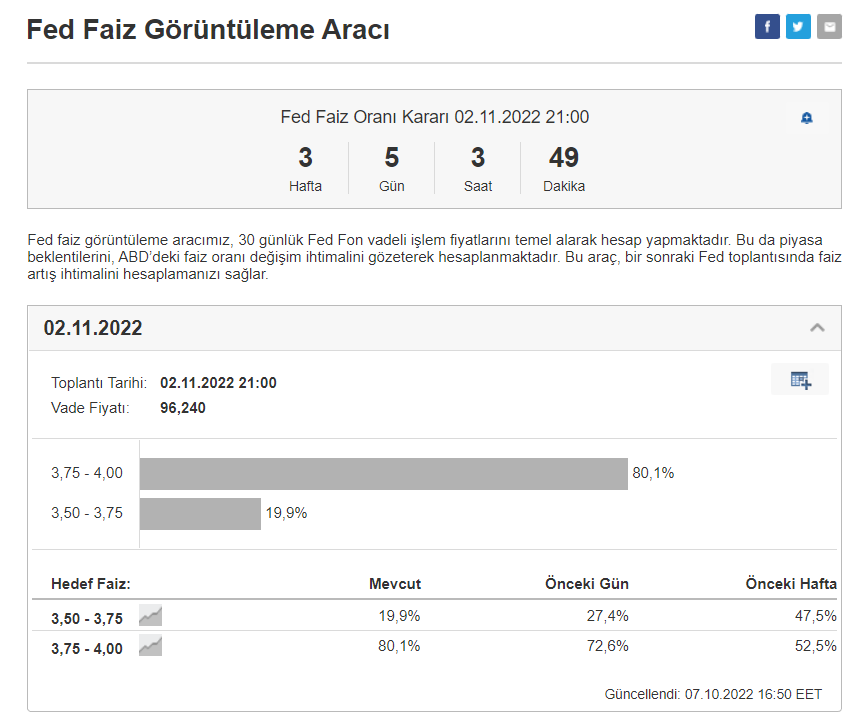Click the bell alert icon
862x725 pixels.
807,118
